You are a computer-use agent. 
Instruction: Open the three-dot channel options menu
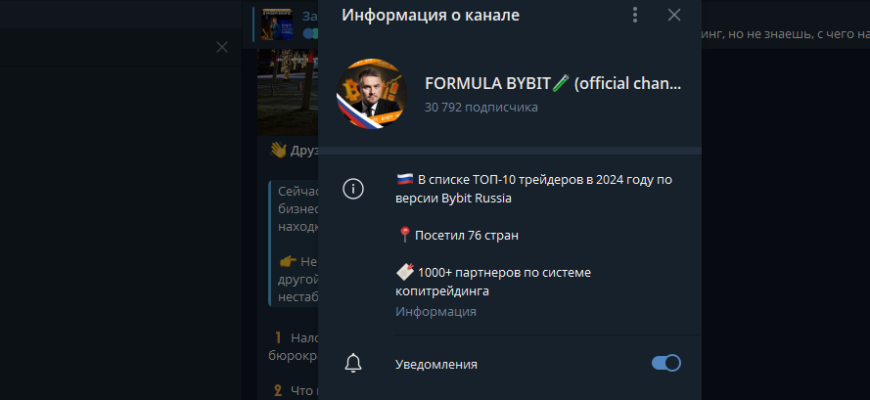(635, 15)
